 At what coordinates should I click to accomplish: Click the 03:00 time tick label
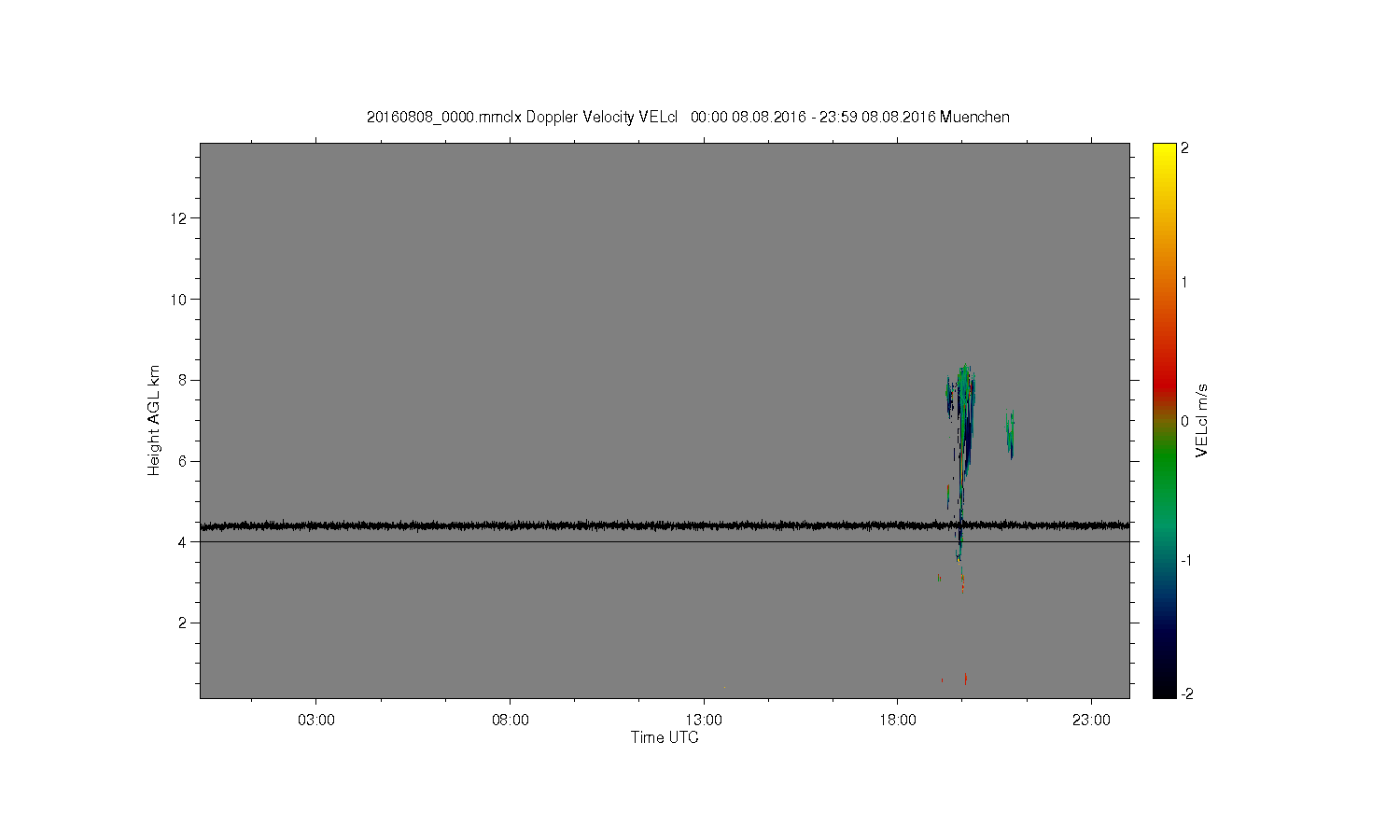tap(316, 721)
